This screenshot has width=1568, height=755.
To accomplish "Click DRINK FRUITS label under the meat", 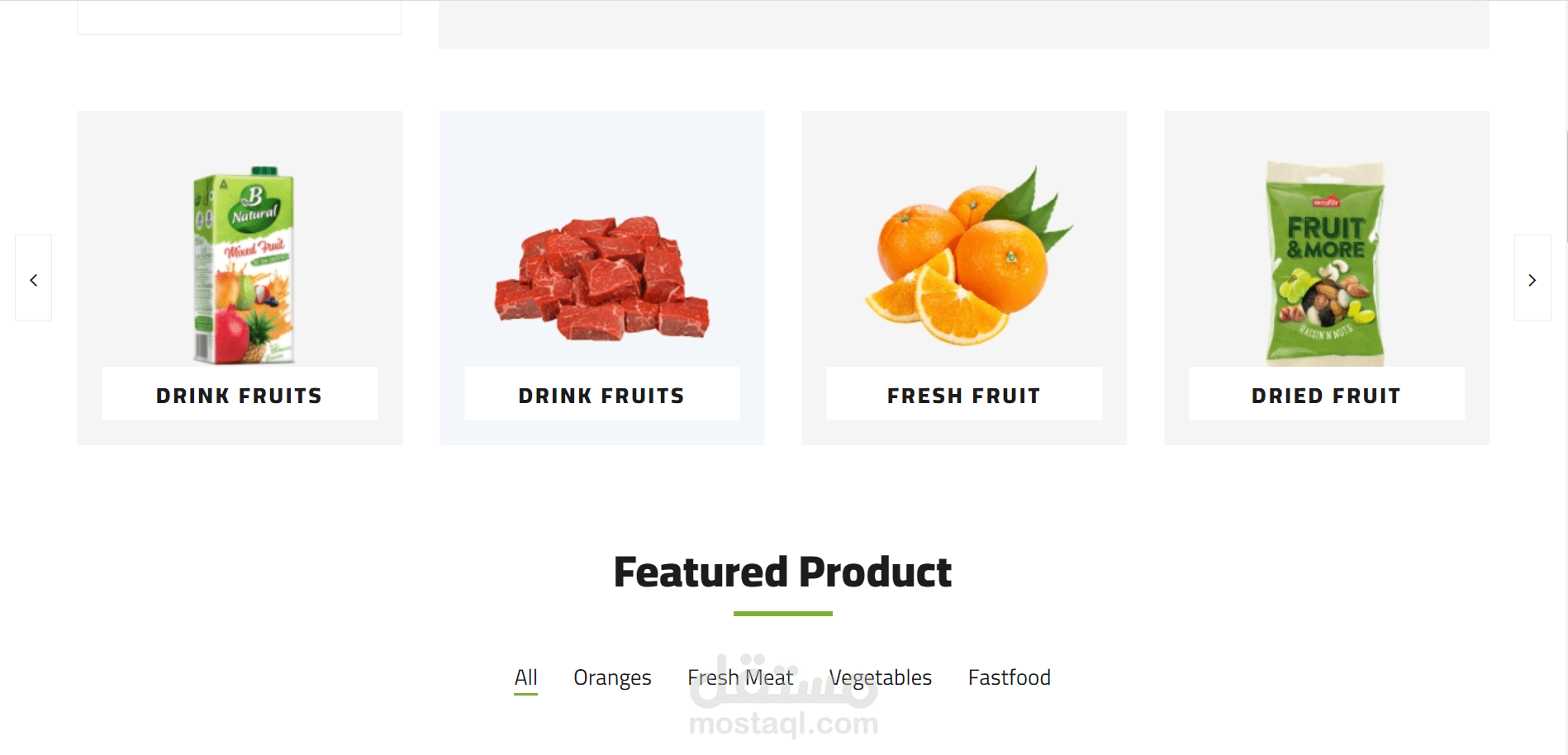I will pos(601,396).
